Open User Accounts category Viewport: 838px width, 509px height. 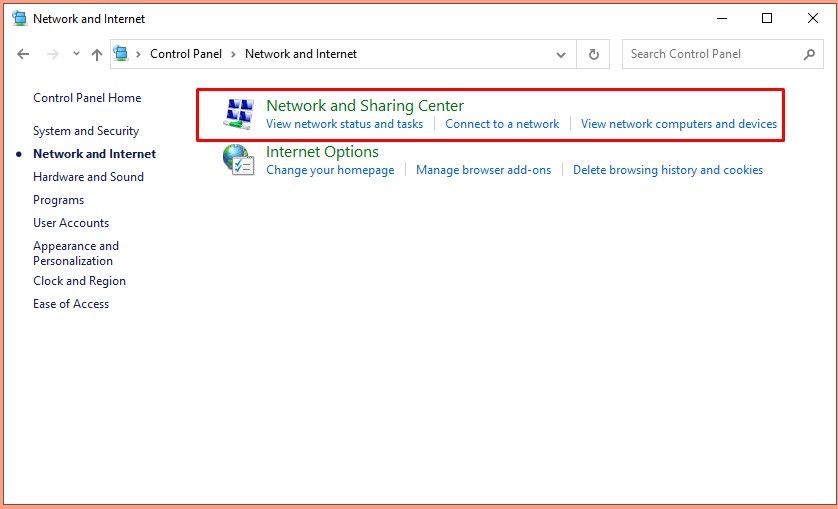71,223
